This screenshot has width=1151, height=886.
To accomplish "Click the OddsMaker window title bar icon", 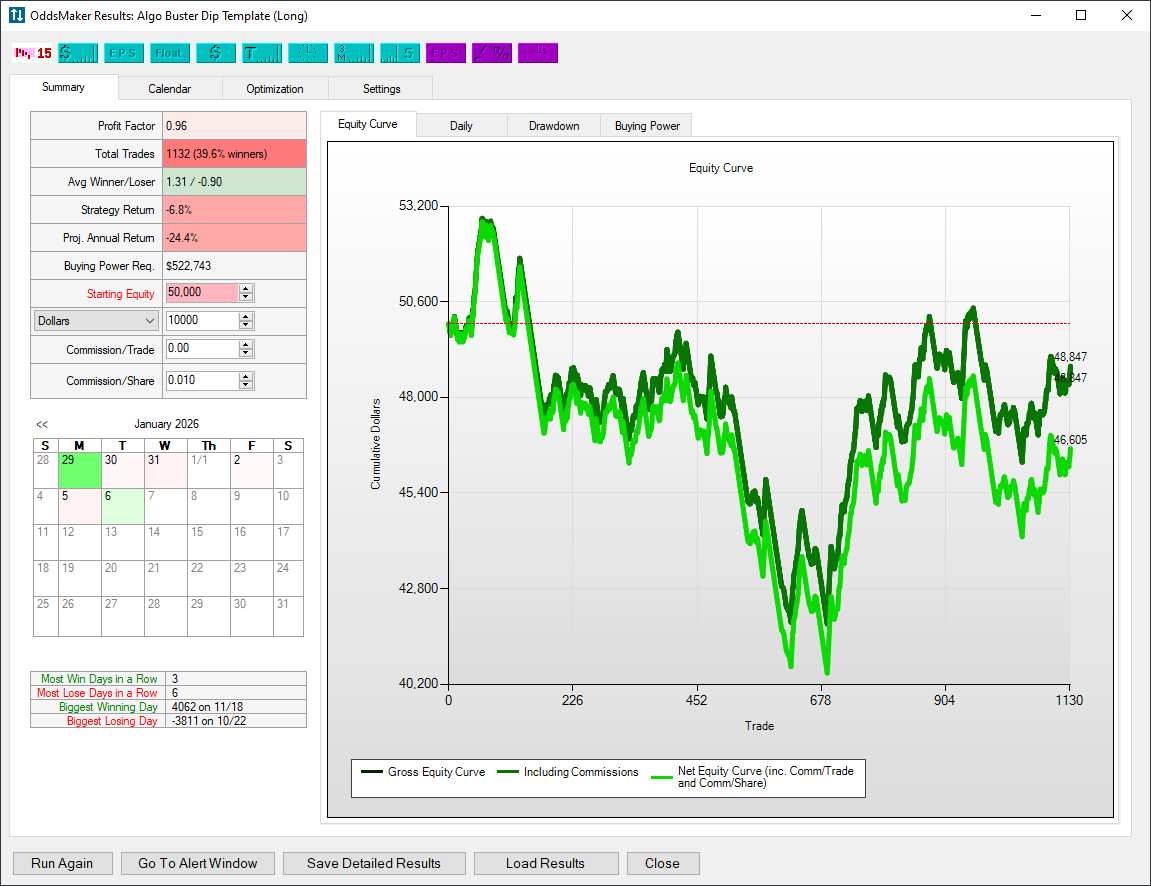I will (17, 16).
